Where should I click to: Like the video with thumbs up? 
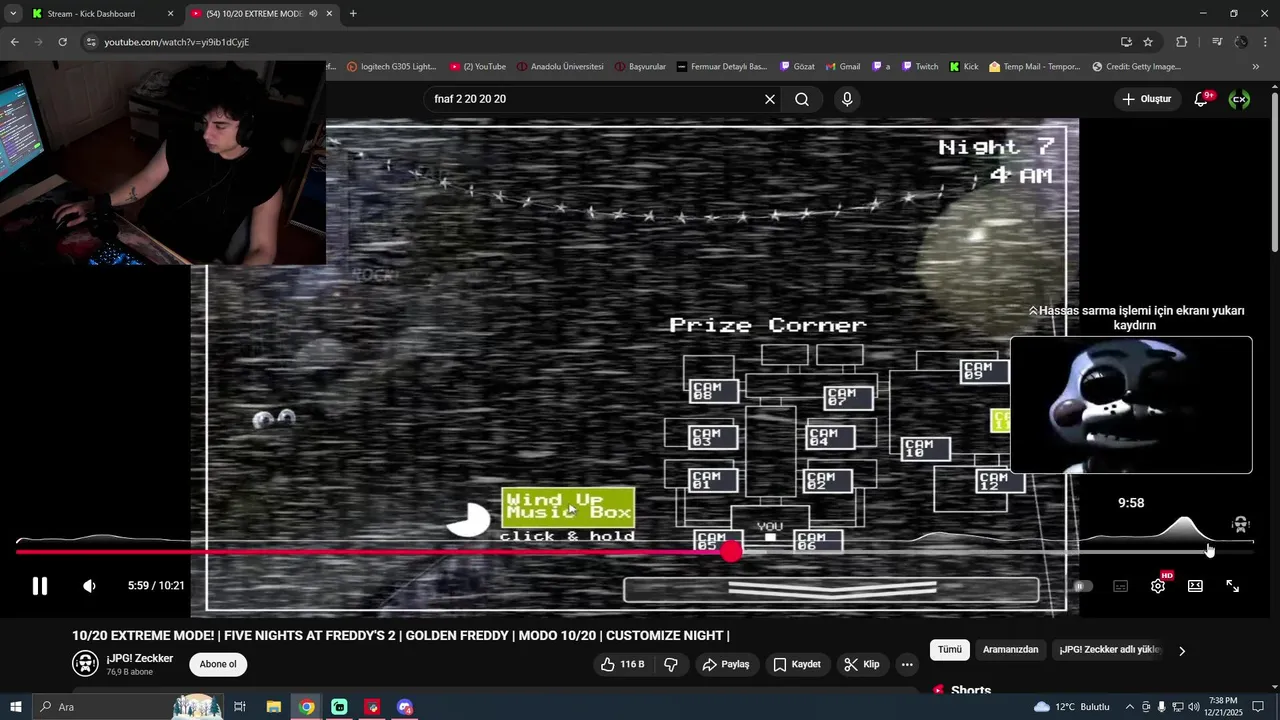622,664
